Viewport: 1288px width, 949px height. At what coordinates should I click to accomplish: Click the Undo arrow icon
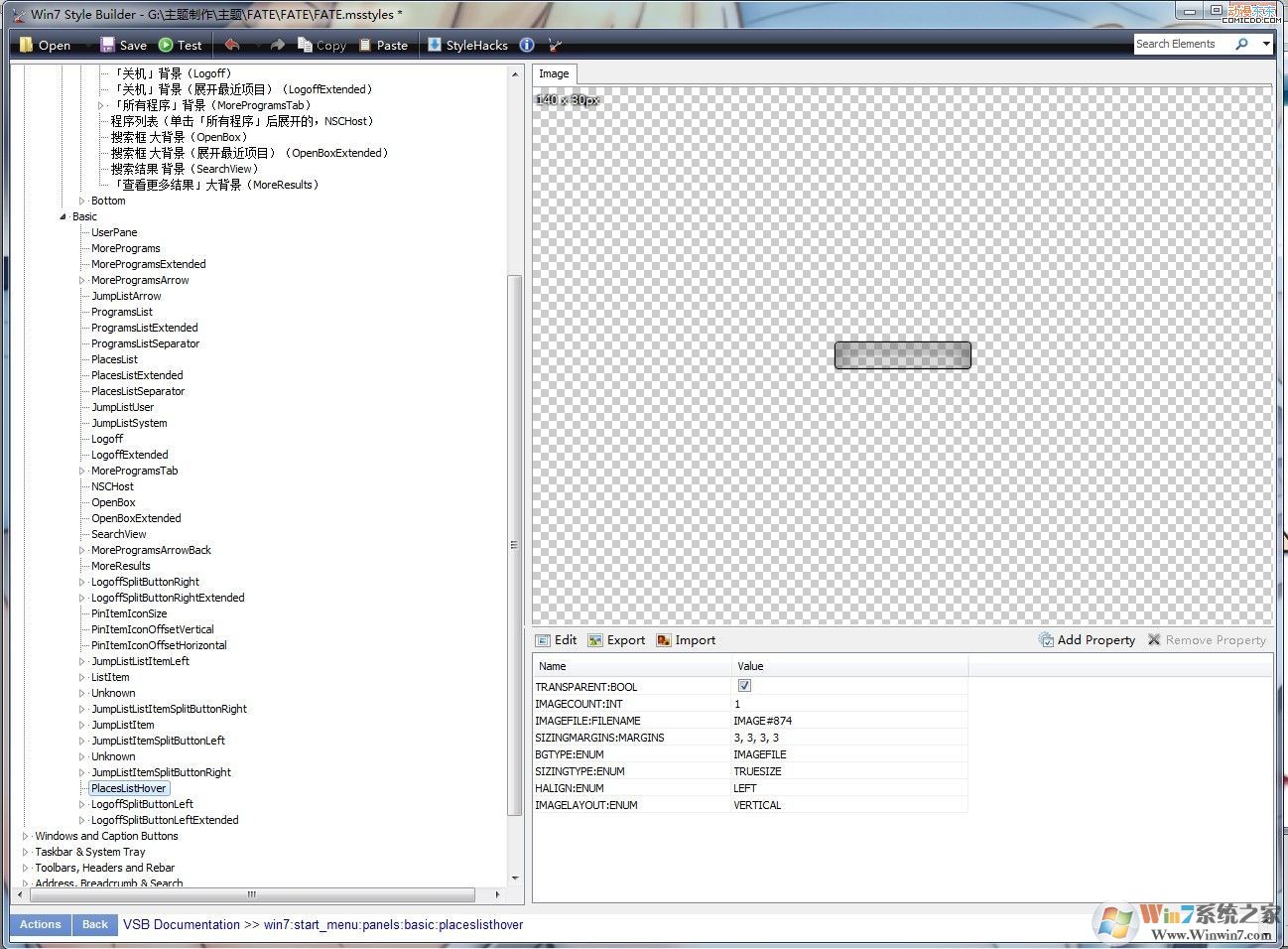[x=230, y=45]
